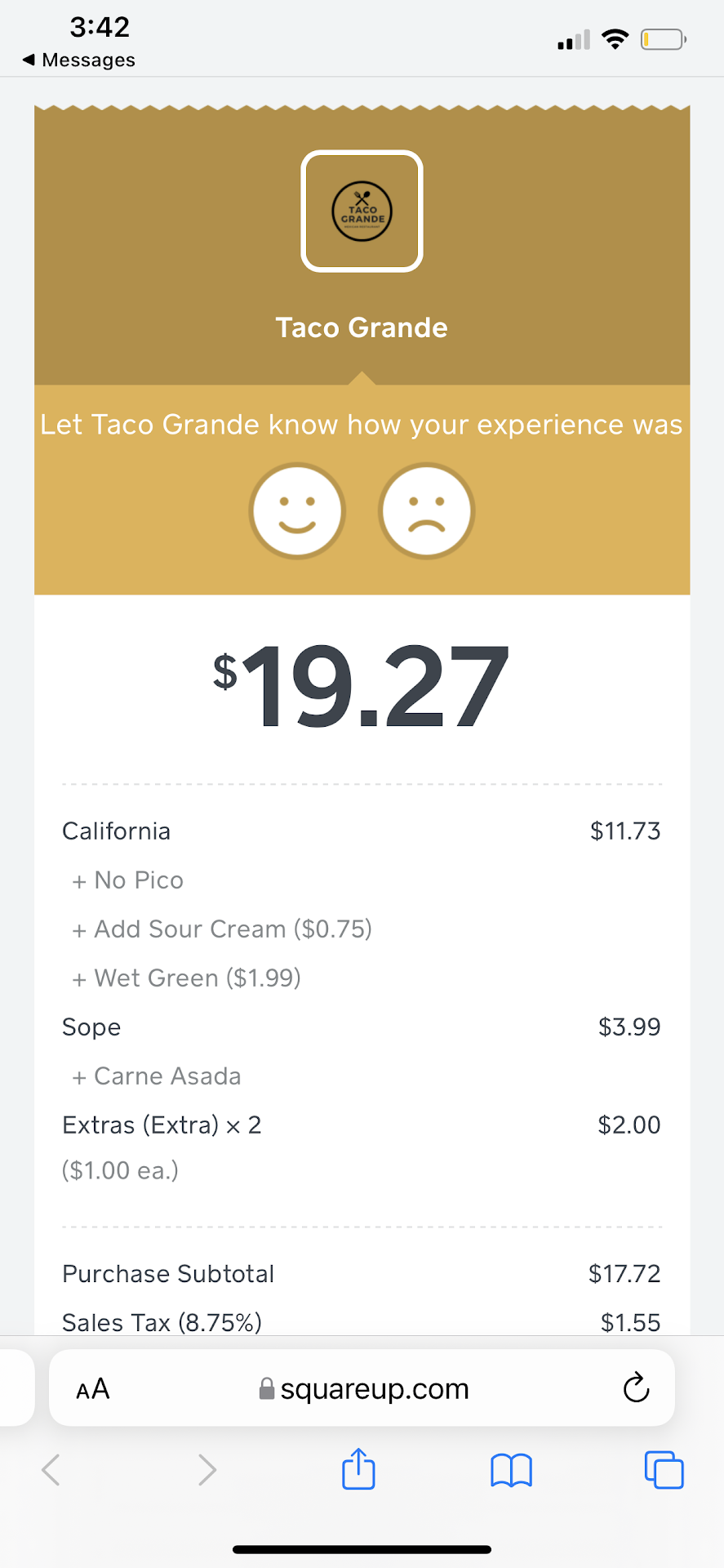Tap the $19.27 total amount
724x1568 pixels.
tap(362, 686)
